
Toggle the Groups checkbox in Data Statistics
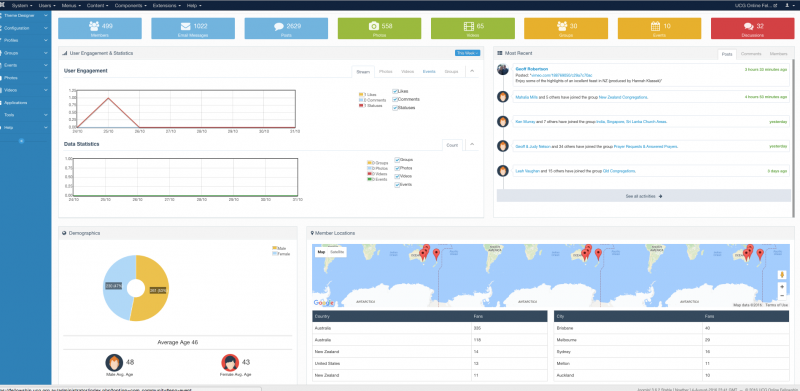coord(397,160)
